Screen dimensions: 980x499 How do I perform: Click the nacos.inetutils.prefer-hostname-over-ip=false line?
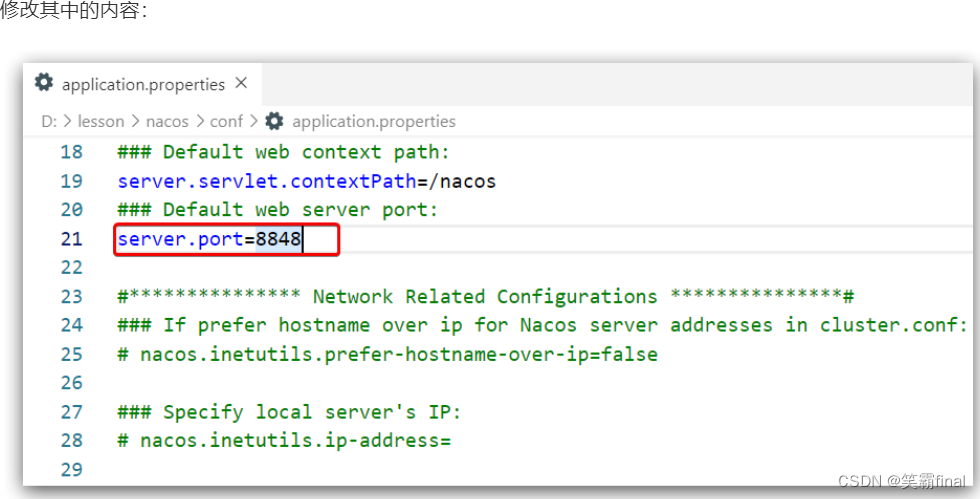pyautogui.click(x=388, y=355)
